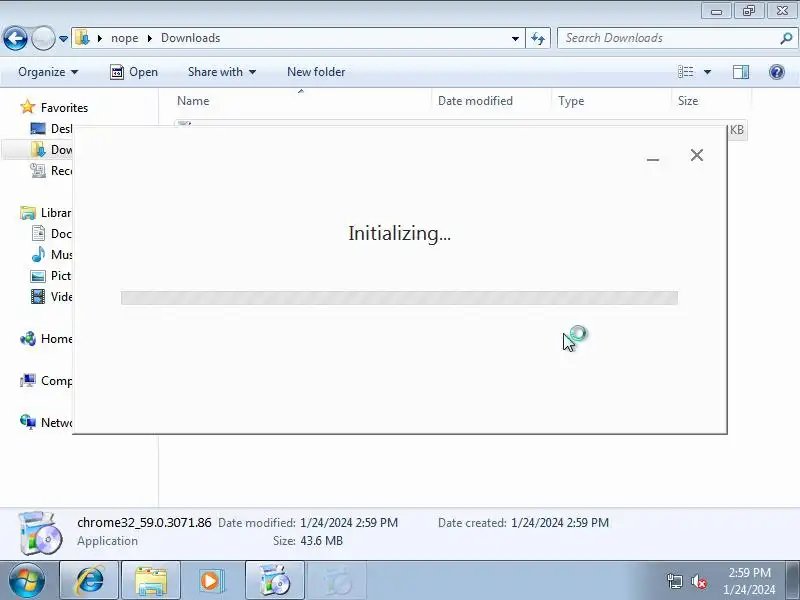Click New folder in the toolbar
Image resolution: width=800 pixels, height=600 pixels.
tap(316, 72)
